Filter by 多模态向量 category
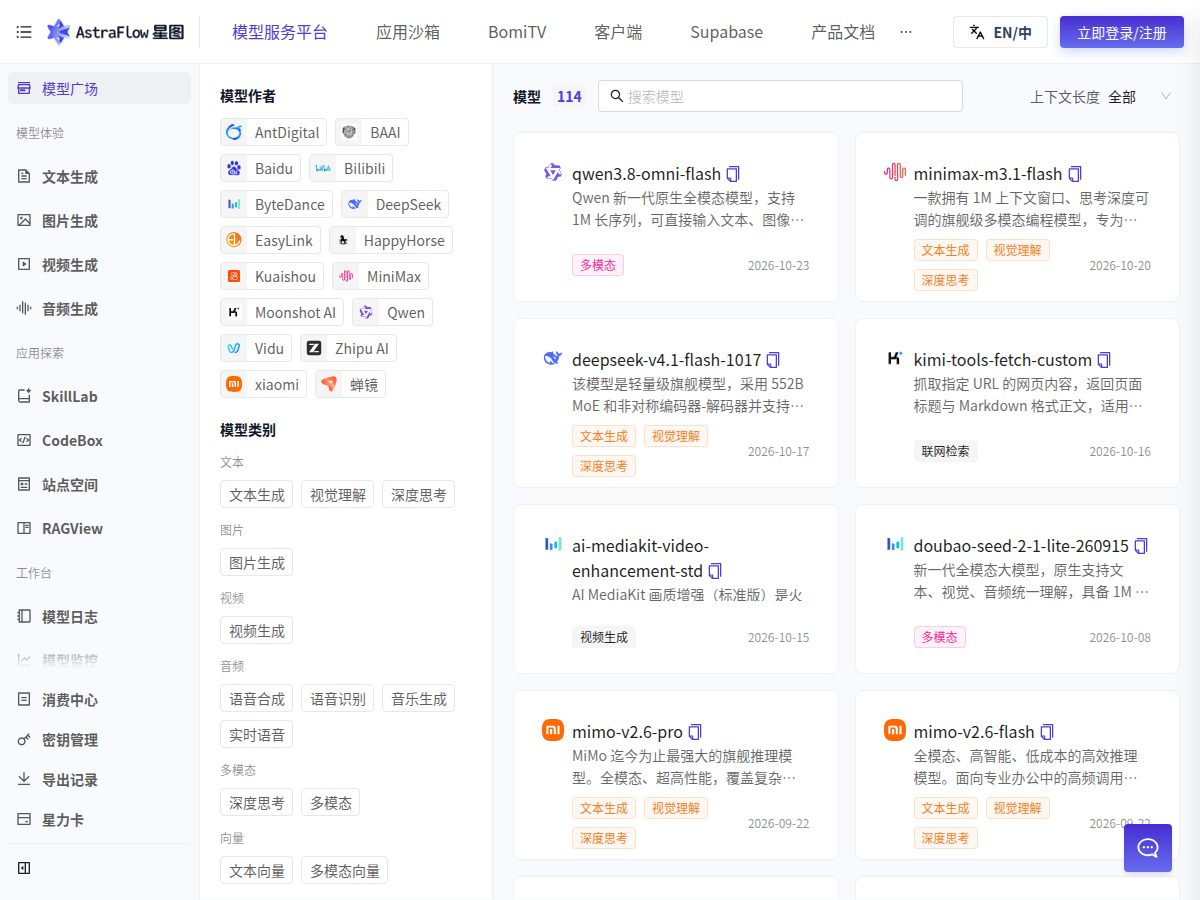1200x900 pixels. click(345, 870)
